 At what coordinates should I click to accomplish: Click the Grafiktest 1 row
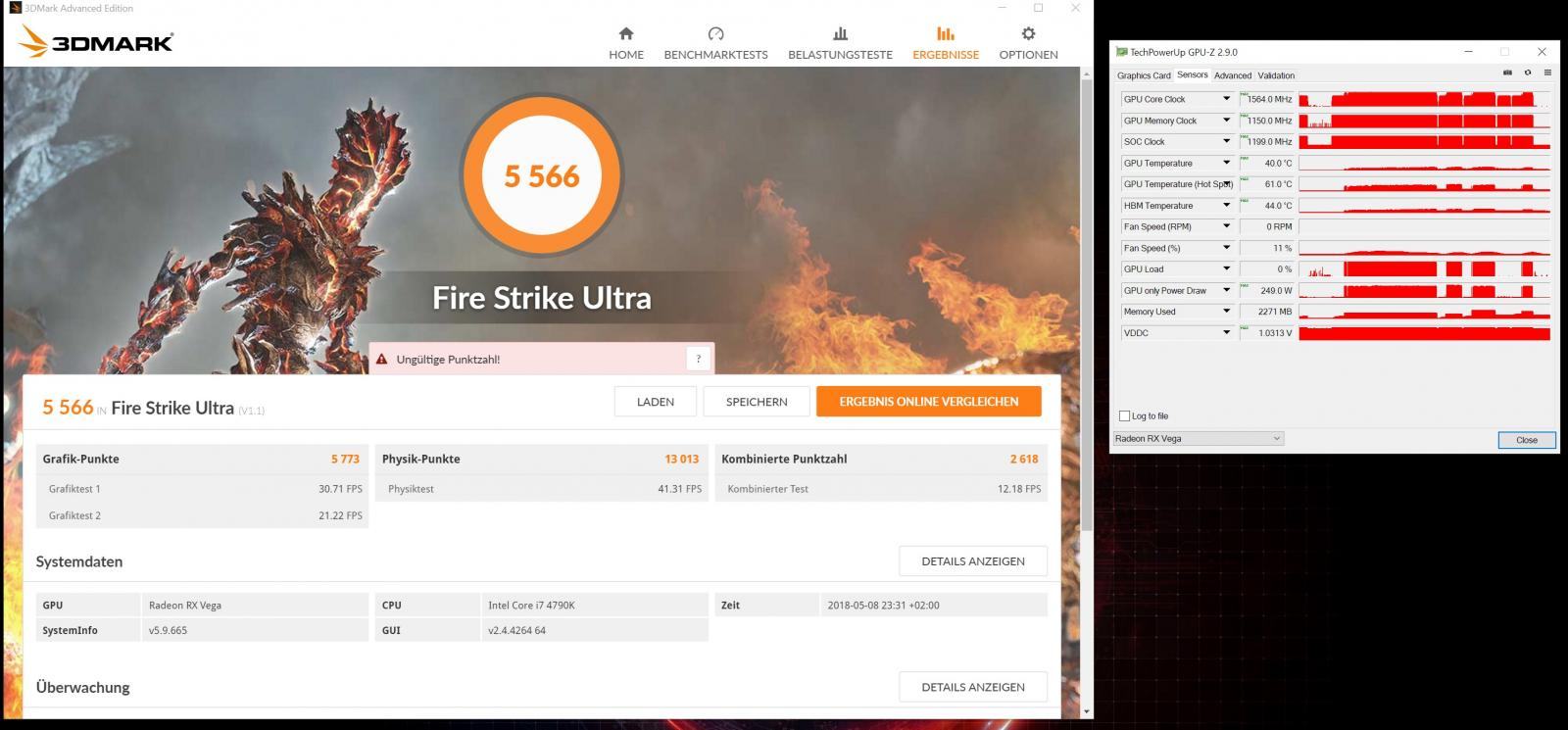click(x=202, y=489)
